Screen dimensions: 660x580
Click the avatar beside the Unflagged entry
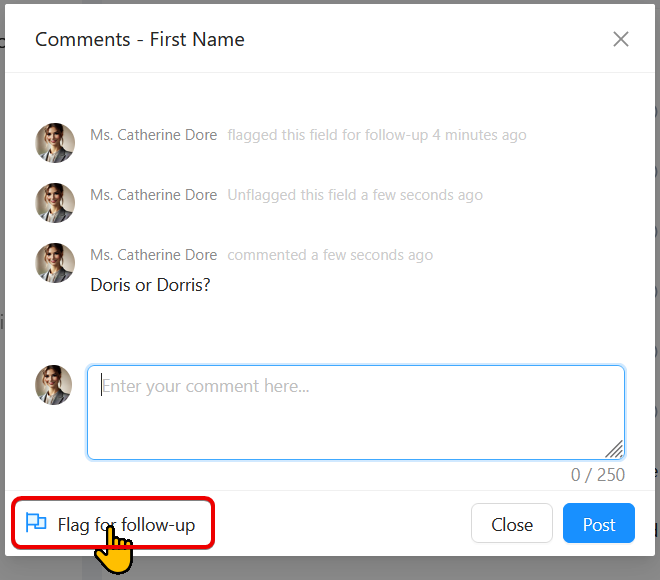click(55, 203)
